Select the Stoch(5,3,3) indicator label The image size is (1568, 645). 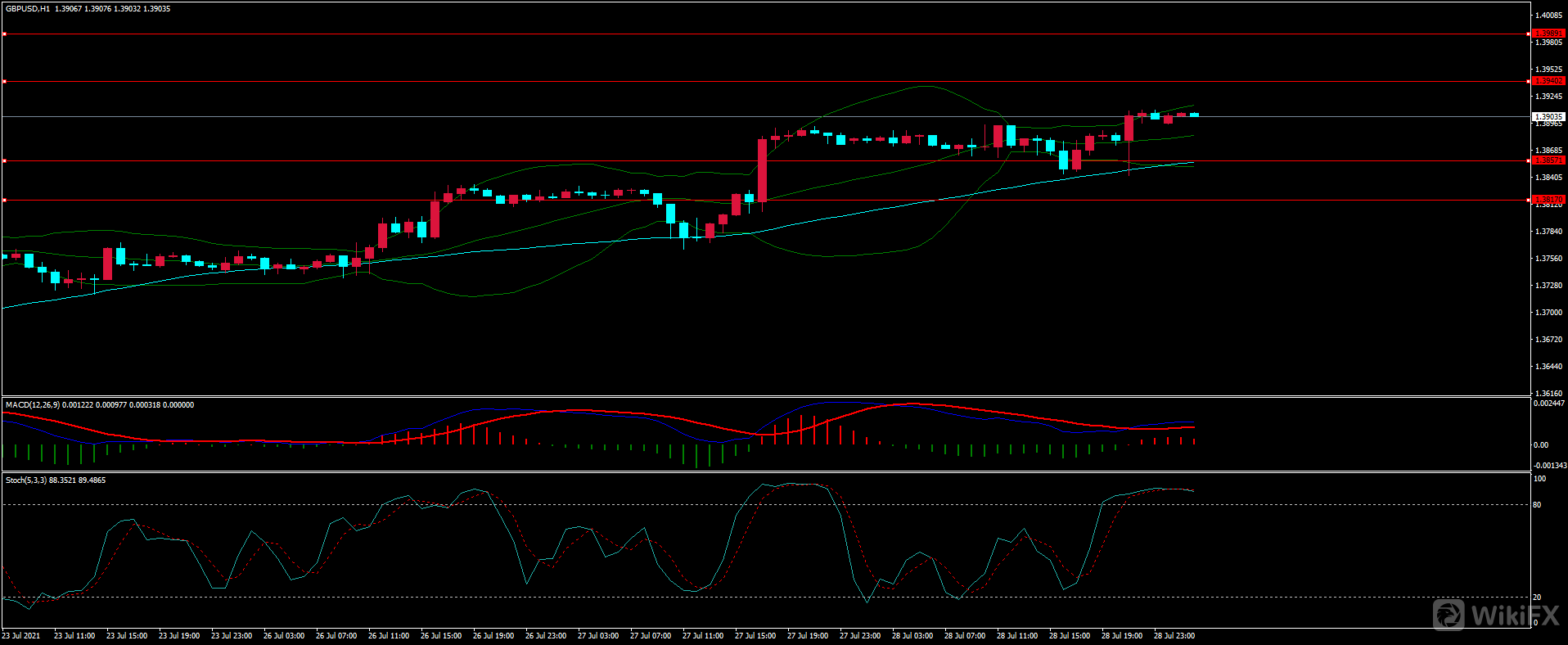[26, 480]
